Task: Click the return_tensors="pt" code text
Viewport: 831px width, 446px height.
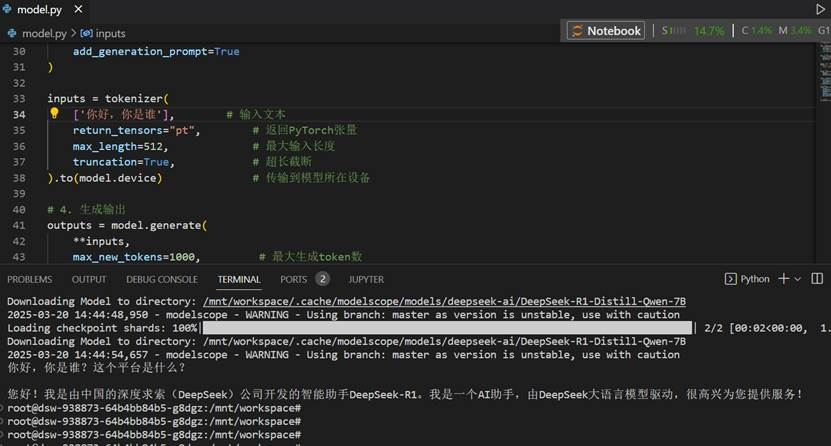Action: pos(136,130)
